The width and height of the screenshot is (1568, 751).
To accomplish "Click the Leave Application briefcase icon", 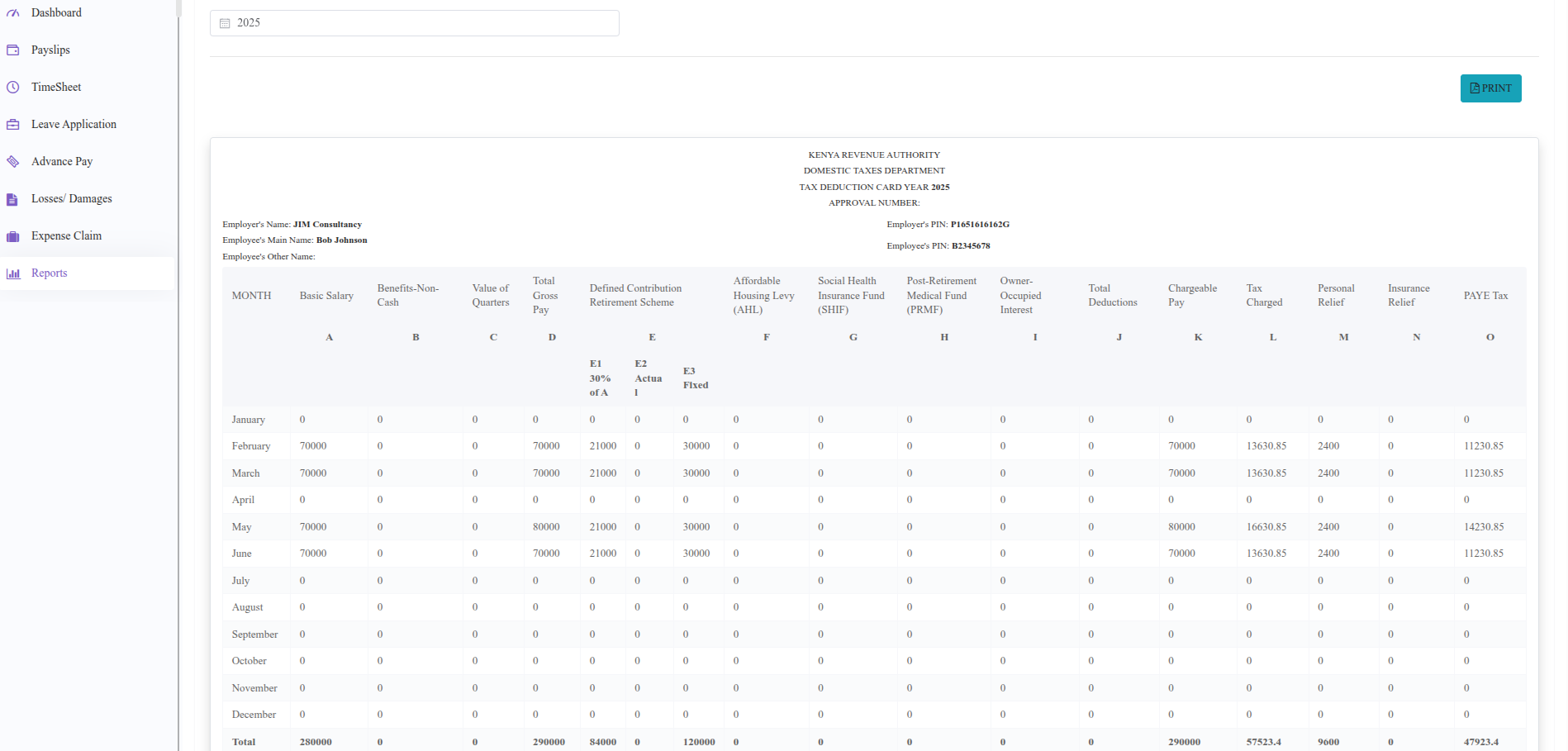I will coord(13,125).
